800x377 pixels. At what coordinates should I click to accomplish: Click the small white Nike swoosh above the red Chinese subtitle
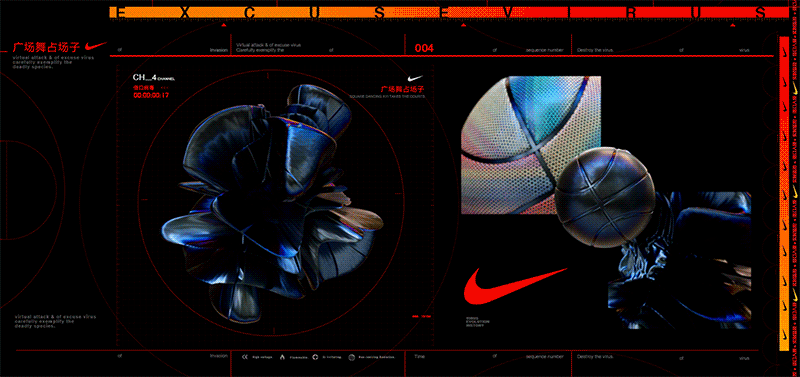click(415, 78)
